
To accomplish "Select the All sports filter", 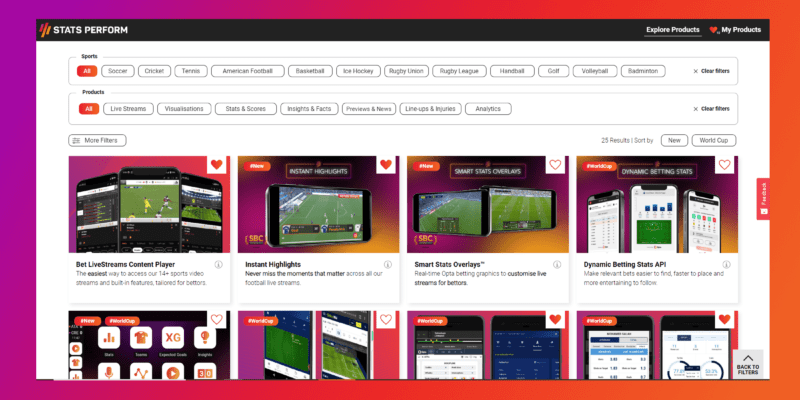I will tap(87, 71).
